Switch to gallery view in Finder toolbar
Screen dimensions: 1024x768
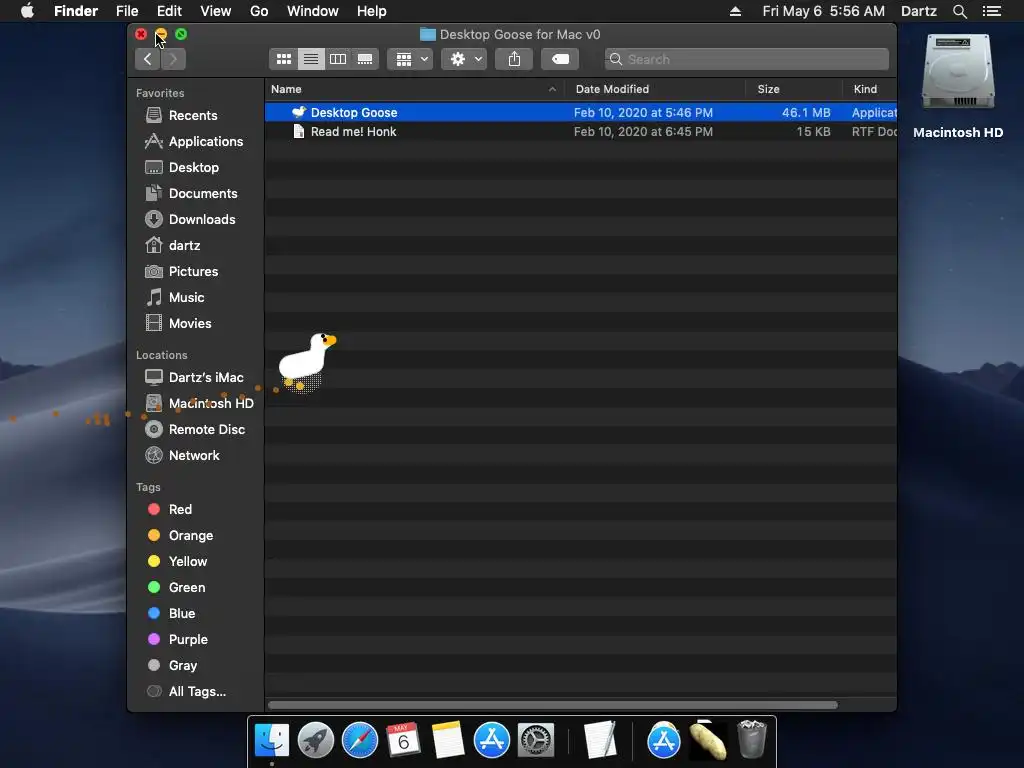point(365,59)
